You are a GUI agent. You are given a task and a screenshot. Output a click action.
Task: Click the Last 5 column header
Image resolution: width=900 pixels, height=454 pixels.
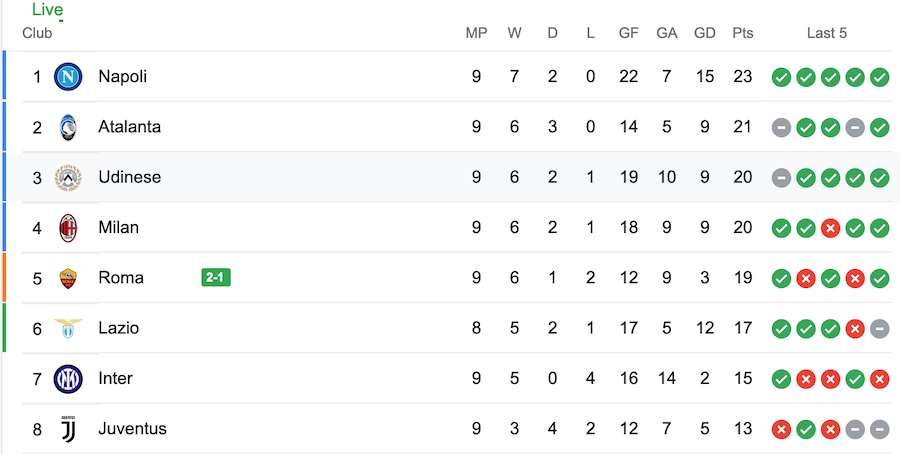tap(827, 33)
